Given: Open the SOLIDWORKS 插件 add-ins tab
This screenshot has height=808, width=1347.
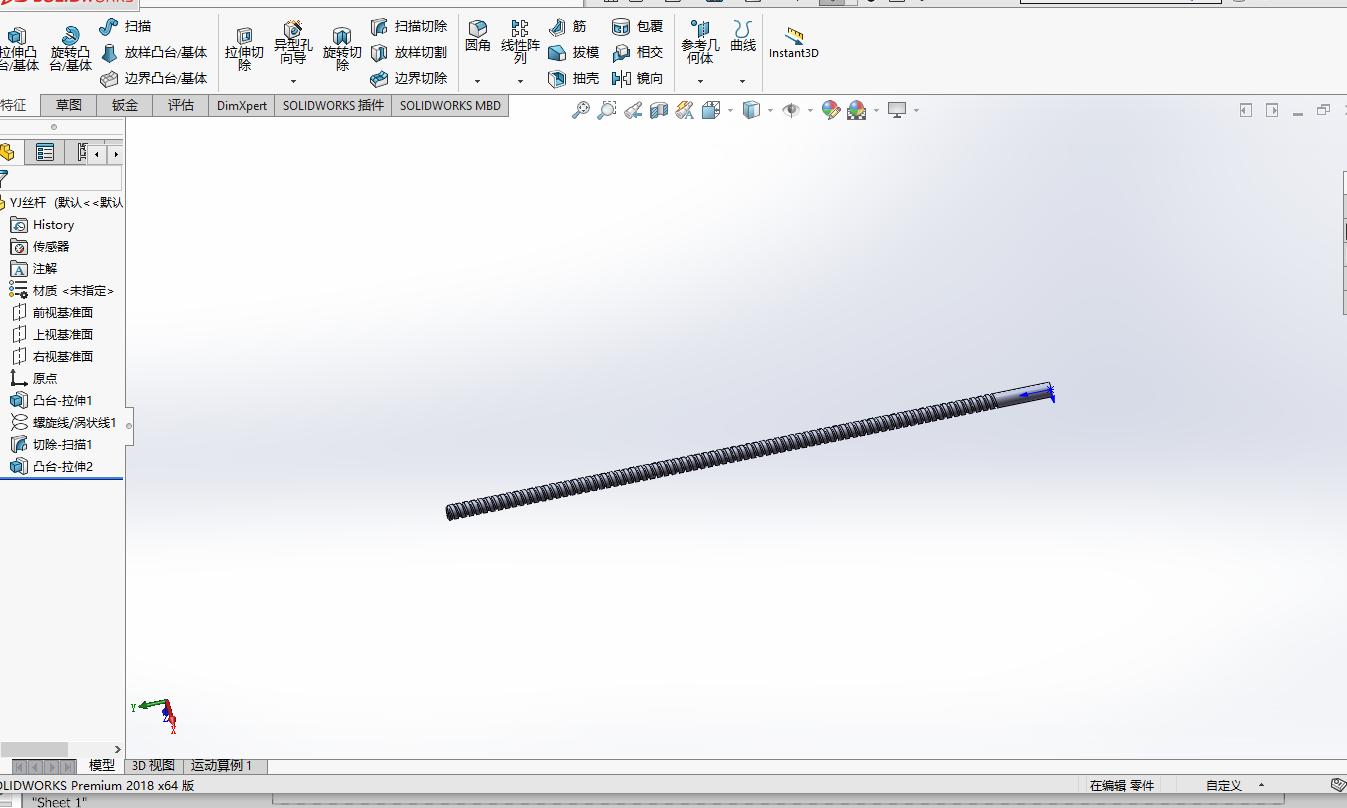Looking at the screenshot, I should tap(333, 106).
